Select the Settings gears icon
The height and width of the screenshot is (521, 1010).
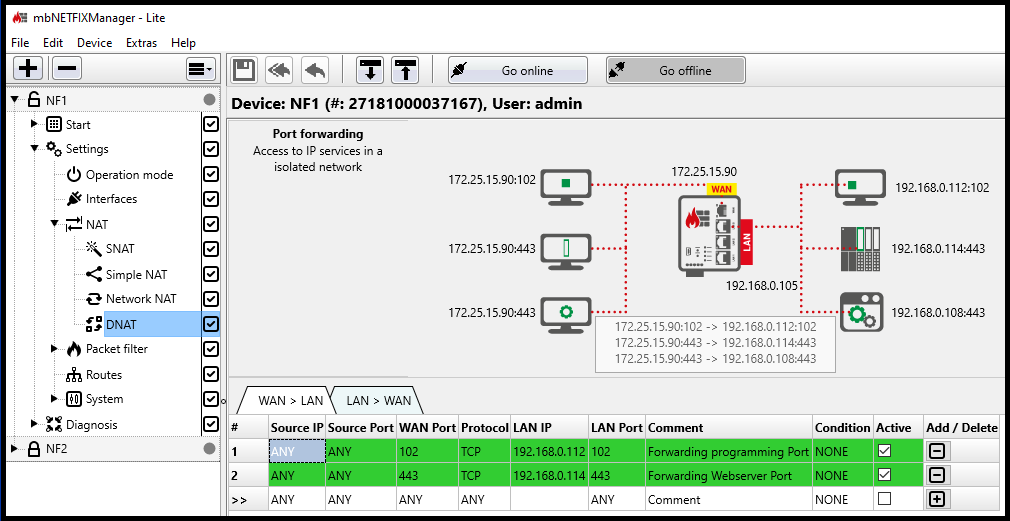tap(54, 149)
